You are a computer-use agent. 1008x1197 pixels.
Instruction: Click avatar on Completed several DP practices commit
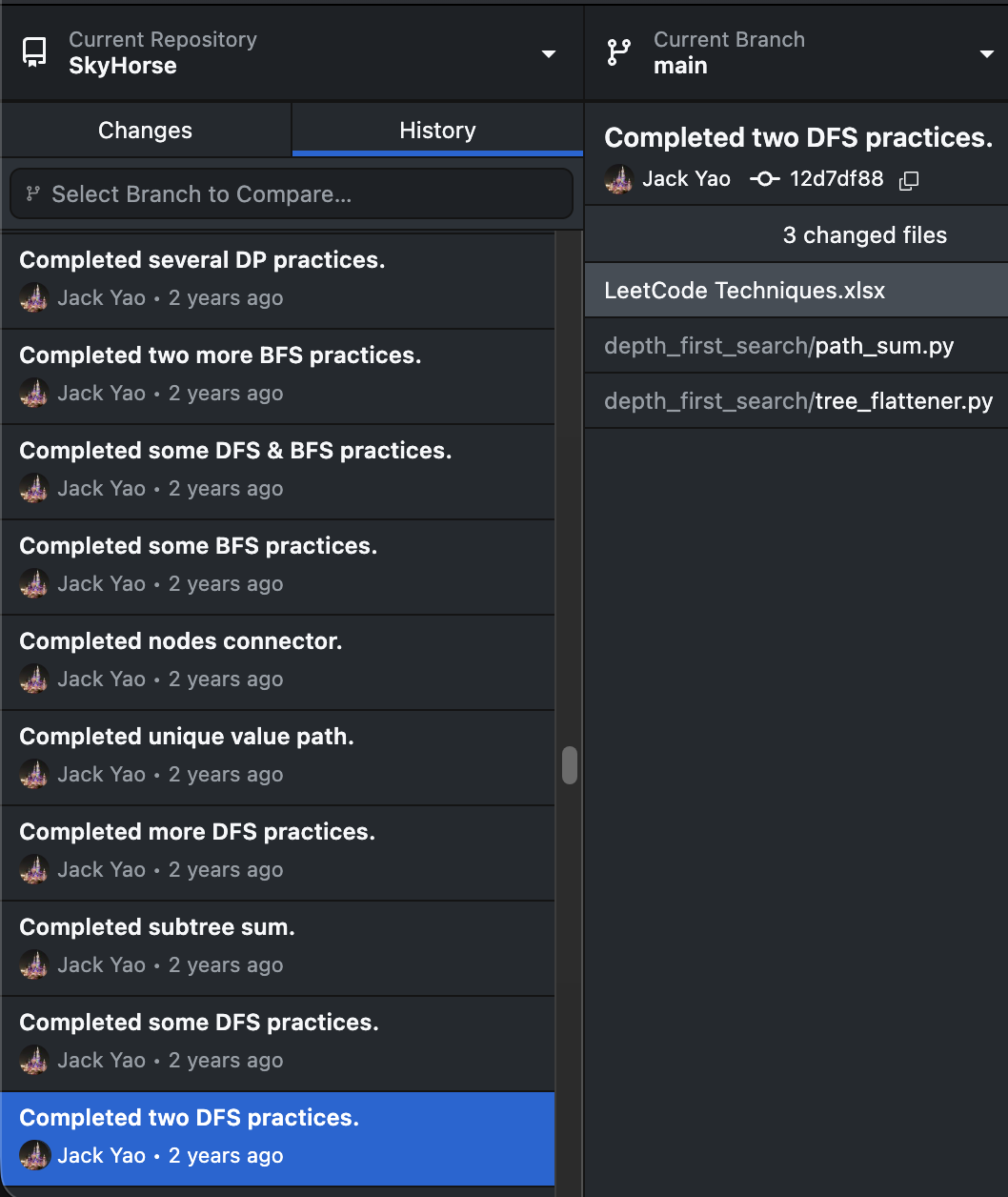coord(34,297)
